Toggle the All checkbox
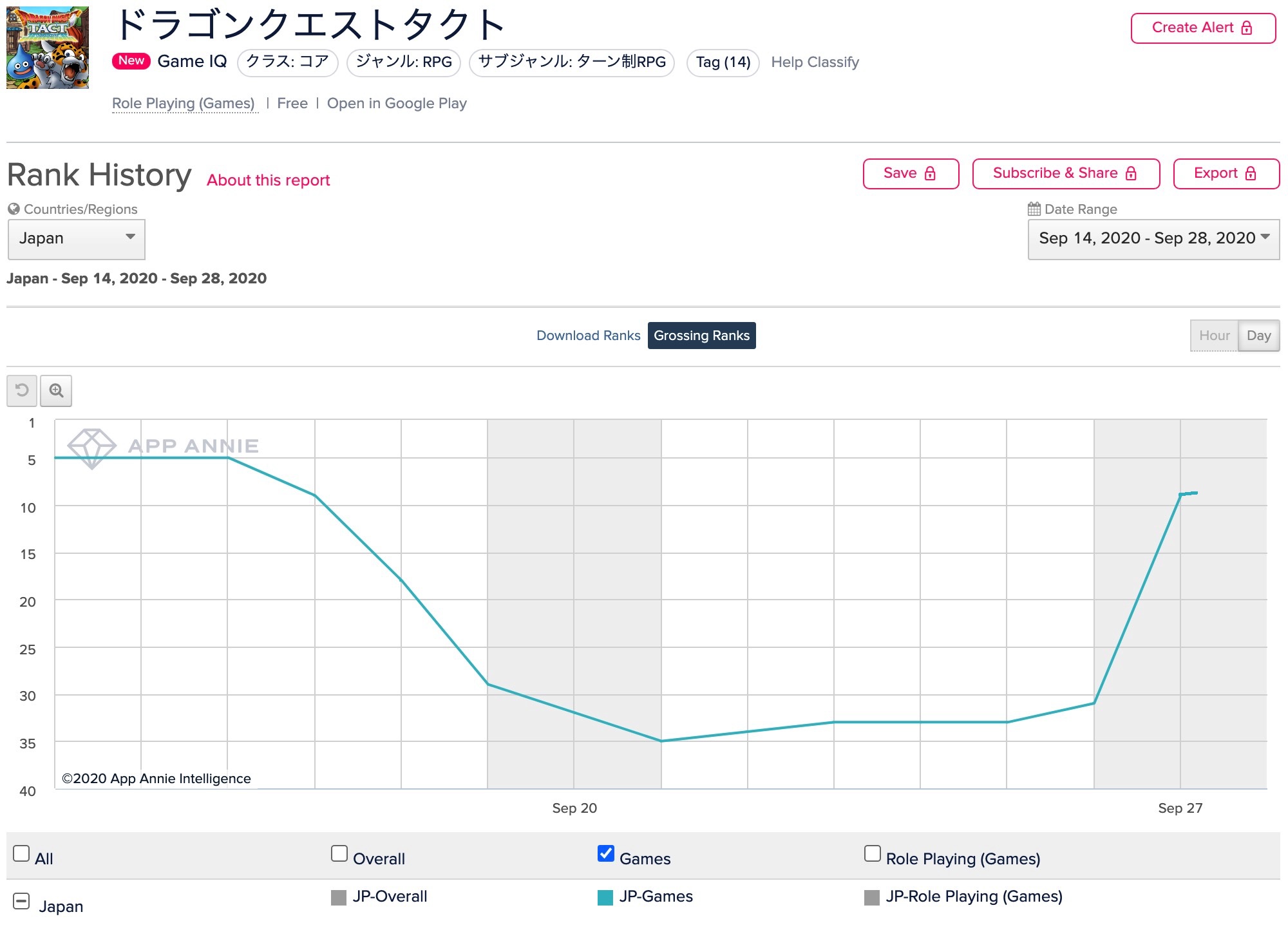 tap(21, 853)
